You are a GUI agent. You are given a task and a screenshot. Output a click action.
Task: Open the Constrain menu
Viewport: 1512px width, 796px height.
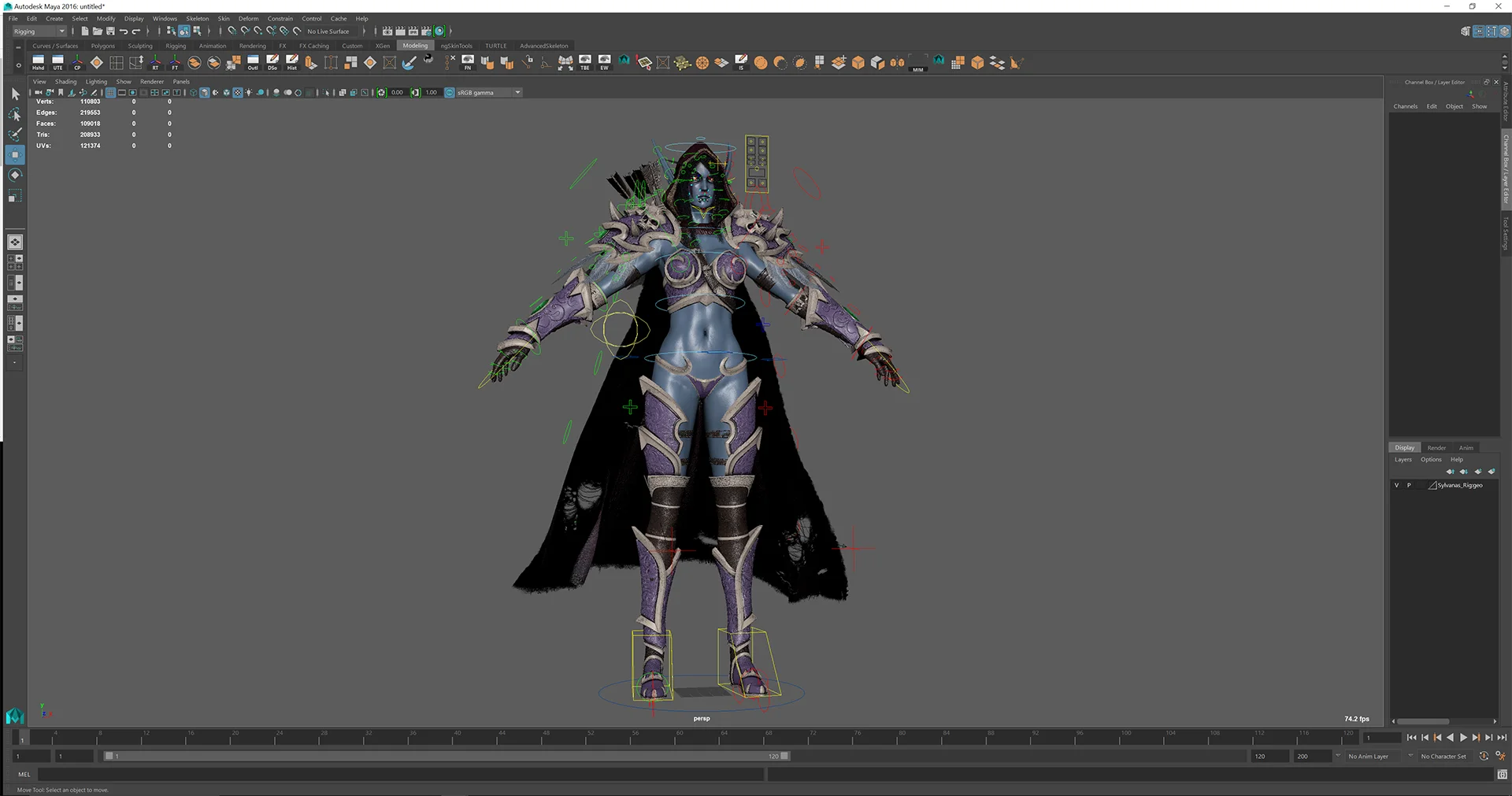280,18
